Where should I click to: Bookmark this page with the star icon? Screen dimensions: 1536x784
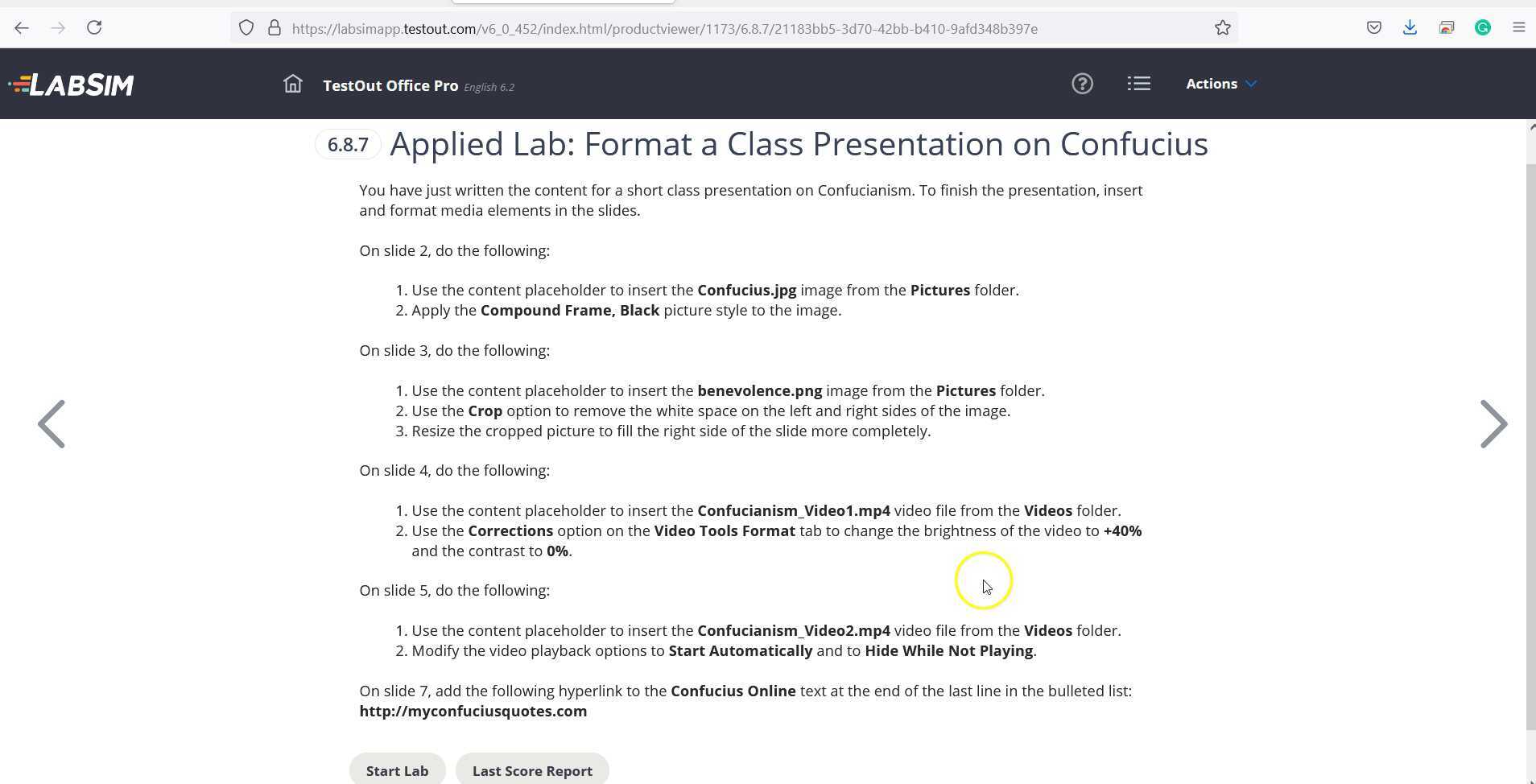pos(1223,27)
